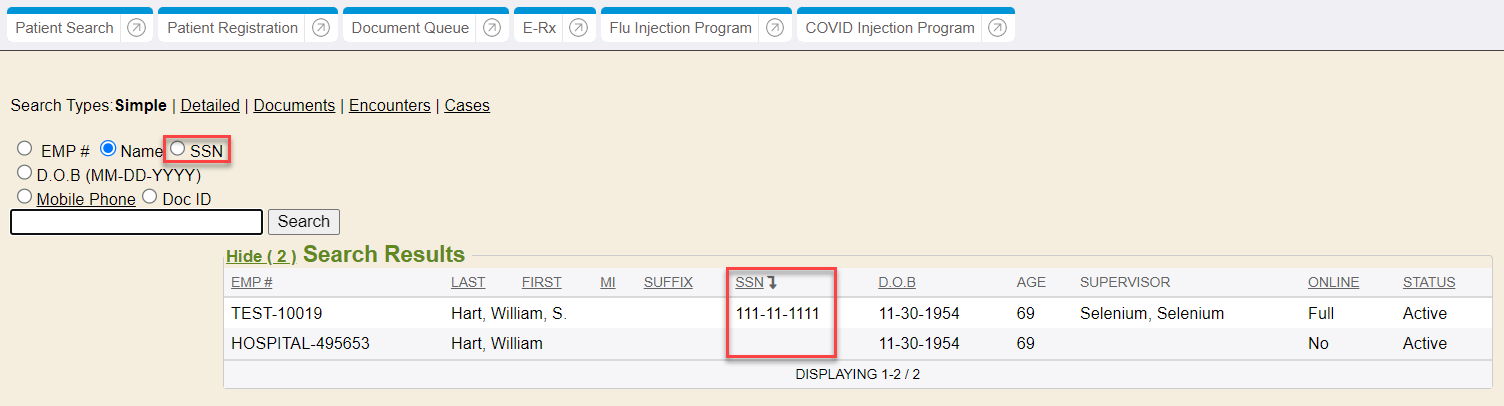Open COVID Injection Program pop-out icon
1504x406 pixels.
tap(997, 28)
